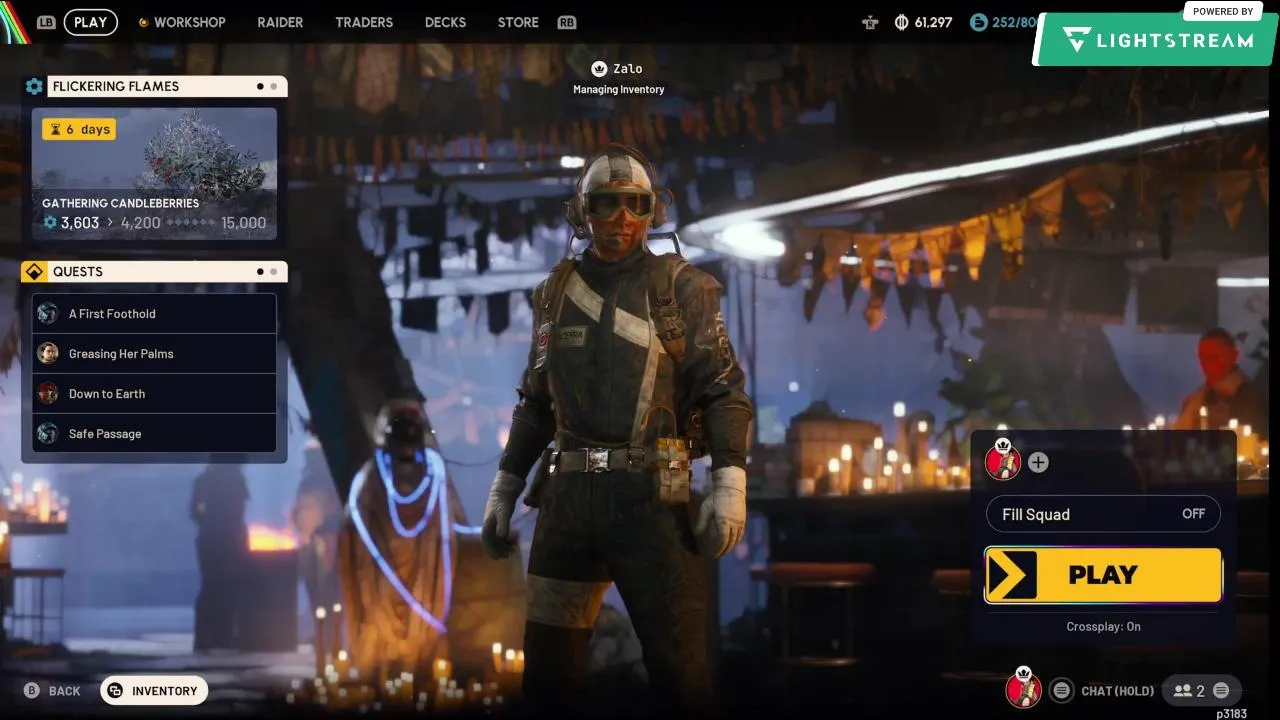Image resolution: width=1280 pixels, height=720 pixels.
Task: Open the RAIDER tab
Action: pyautogui.click(x=280, y=22)
